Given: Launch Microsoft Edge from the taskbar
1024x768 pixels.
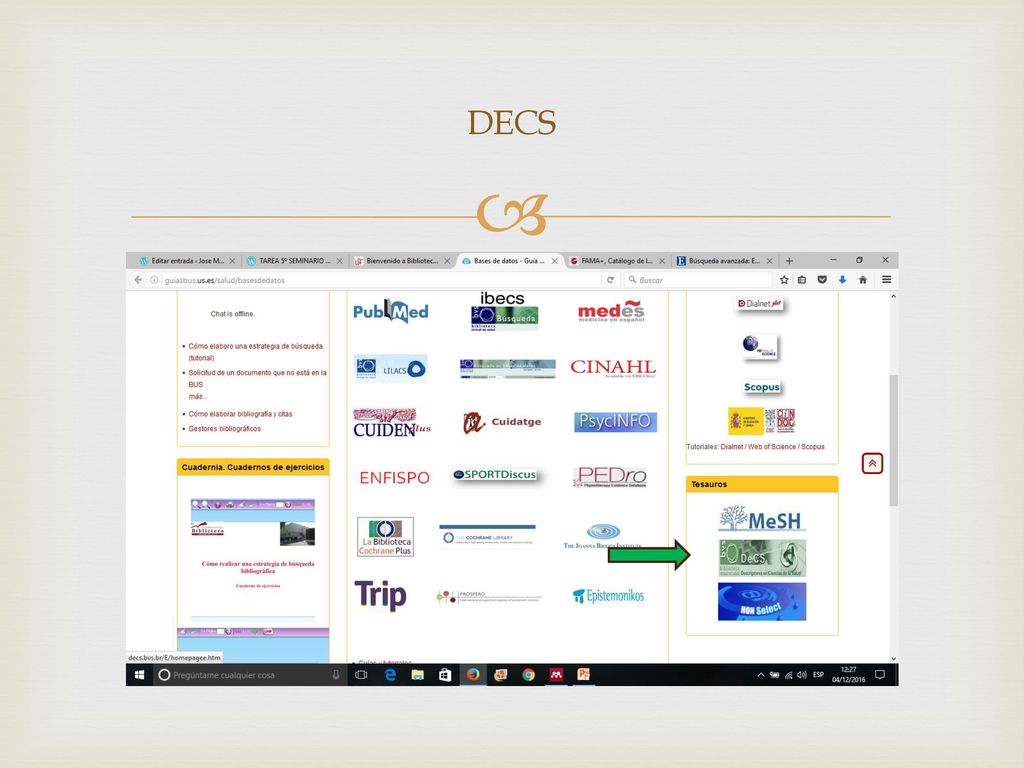Looking at the screenshot, I should [x=390, y=675].
